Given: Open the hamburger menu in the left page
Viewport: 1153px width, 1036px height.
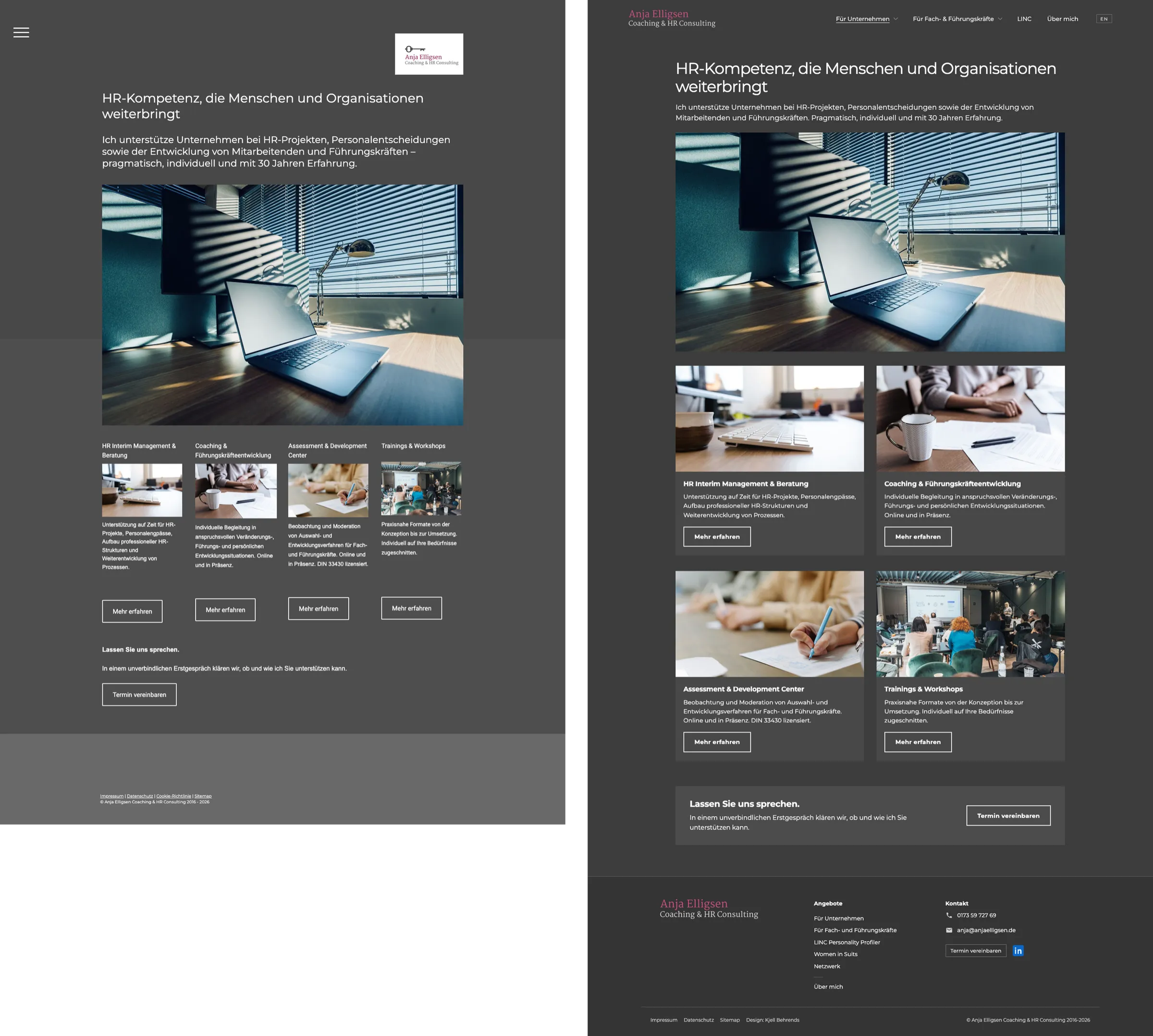Looking at the screenshot, I should (21, 33).
